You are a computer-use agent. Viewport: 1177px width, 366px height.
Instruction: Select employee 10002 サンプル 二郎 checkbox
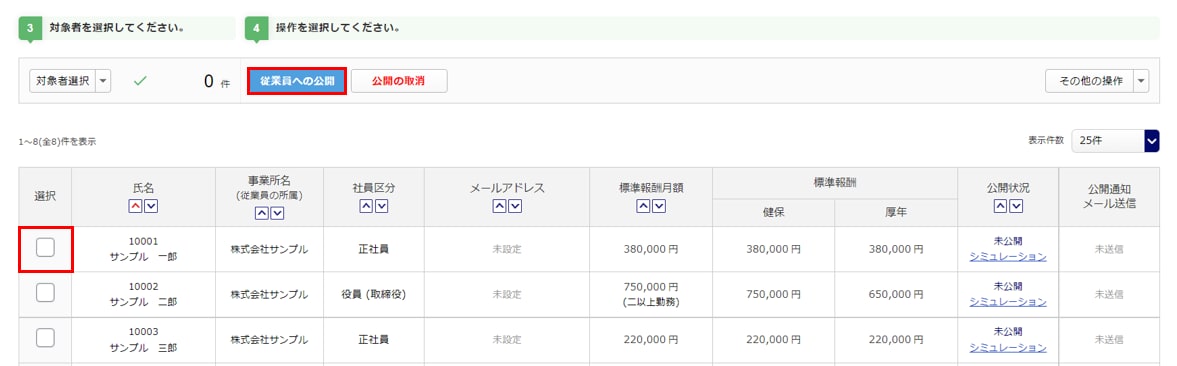(x=46, y=293)
